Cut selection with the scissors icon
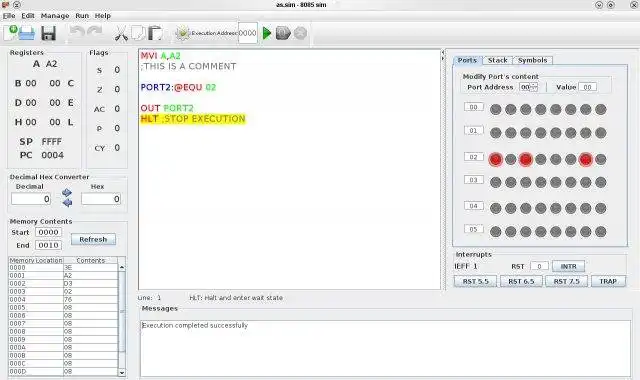 (121, 33)
